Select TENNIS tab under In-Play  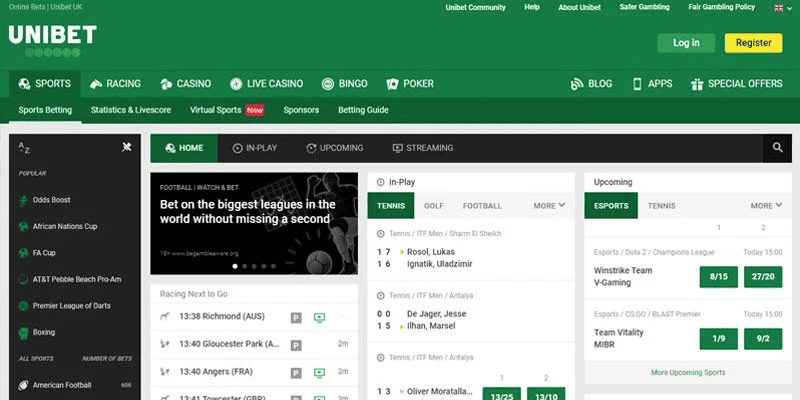[391, 206]
